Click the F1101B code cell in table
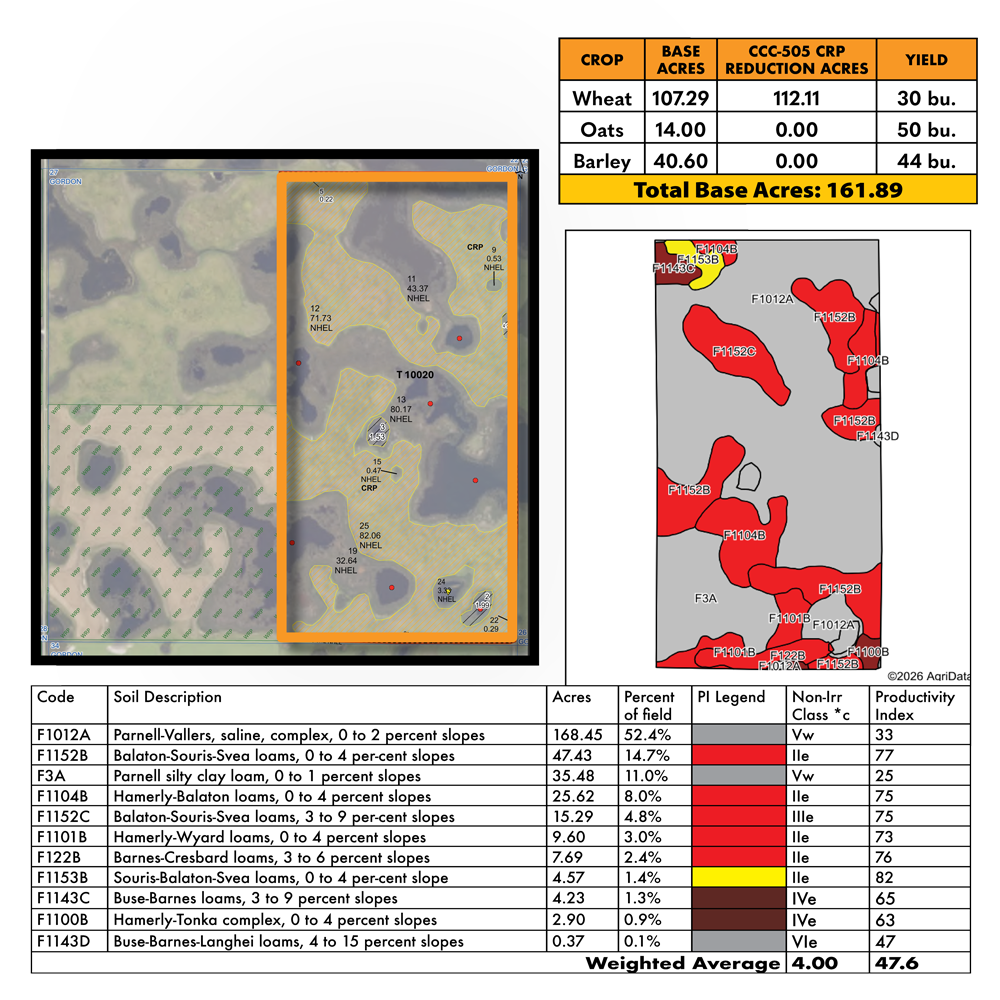The width and height of the screenshot is (1000, 1000). (69, 837)
